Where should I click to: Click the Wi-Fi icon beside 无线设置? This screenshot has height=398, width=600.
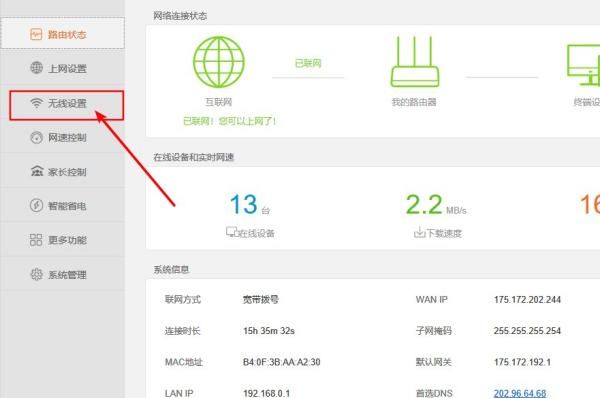pos(36,103)
